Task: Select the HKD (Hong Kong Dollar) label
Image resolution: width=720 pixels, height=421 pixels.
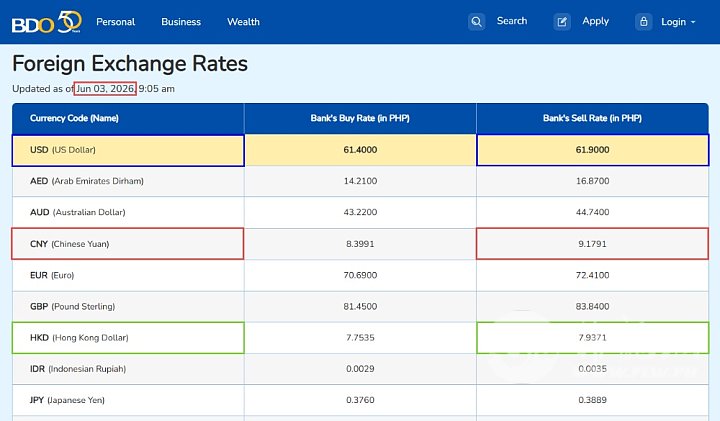Action: [x=79, y=337]
